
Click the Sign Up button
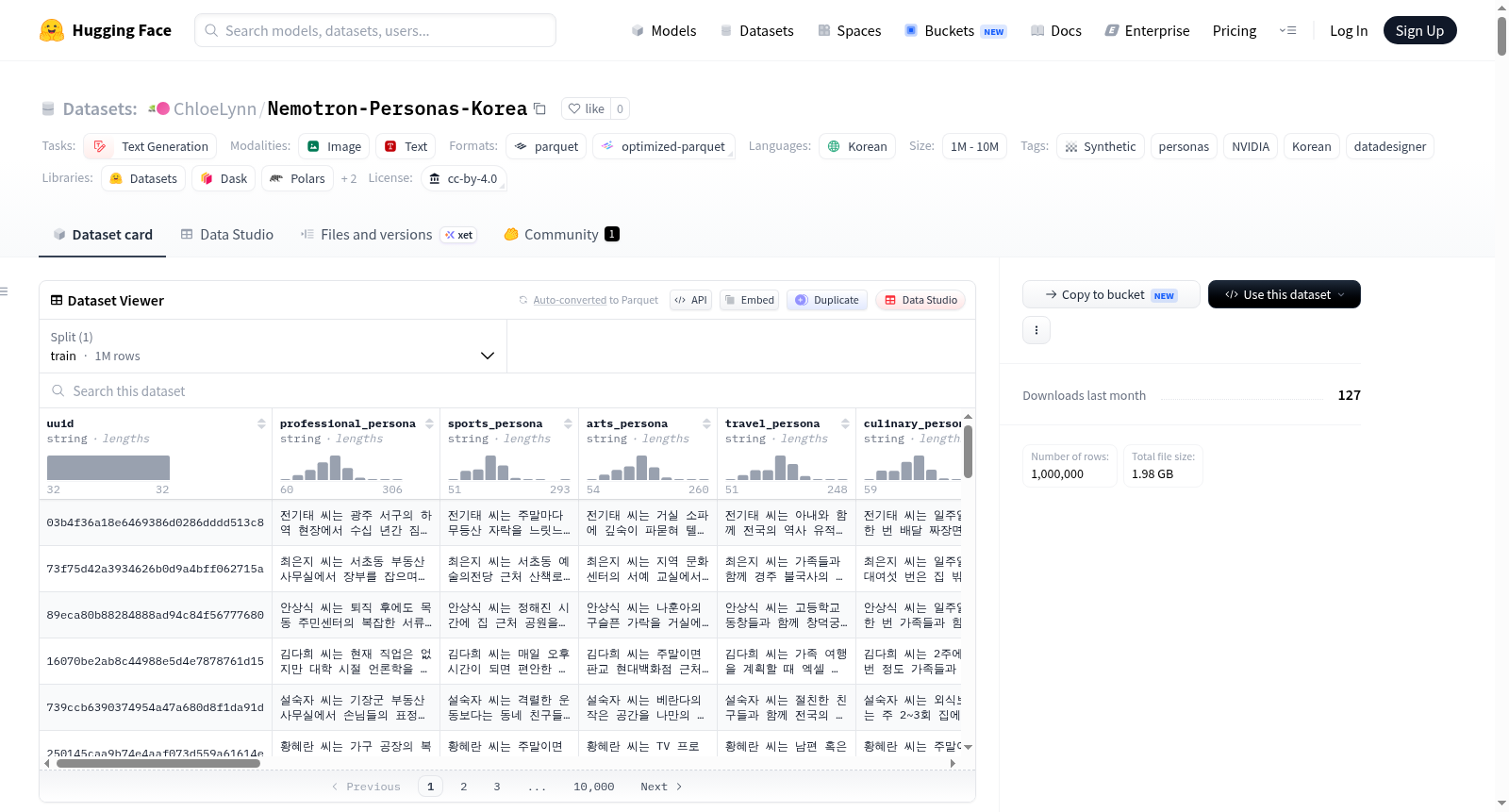click(1420, 30)
